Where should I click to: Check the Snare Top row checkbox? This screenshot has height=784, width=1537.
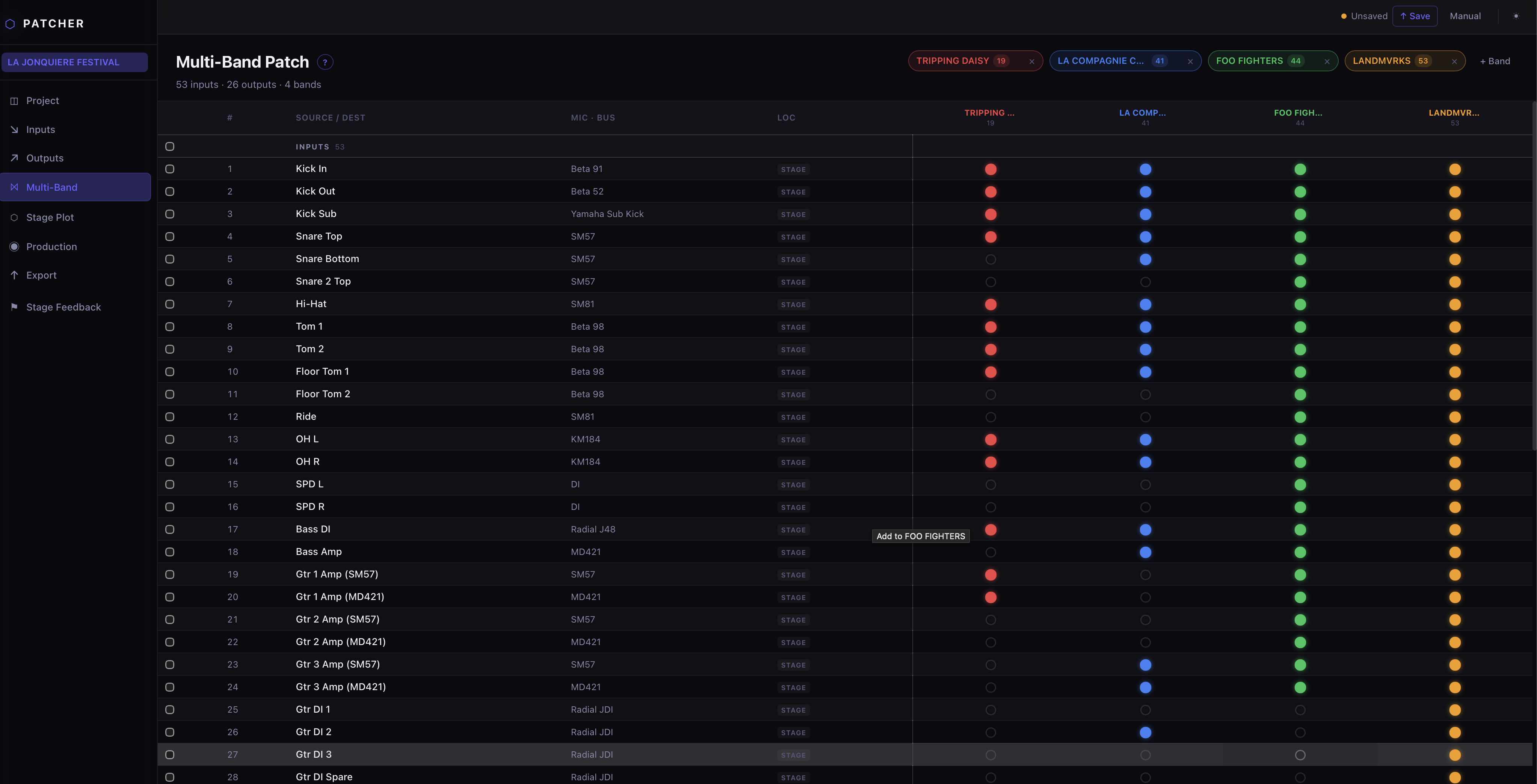169,237
